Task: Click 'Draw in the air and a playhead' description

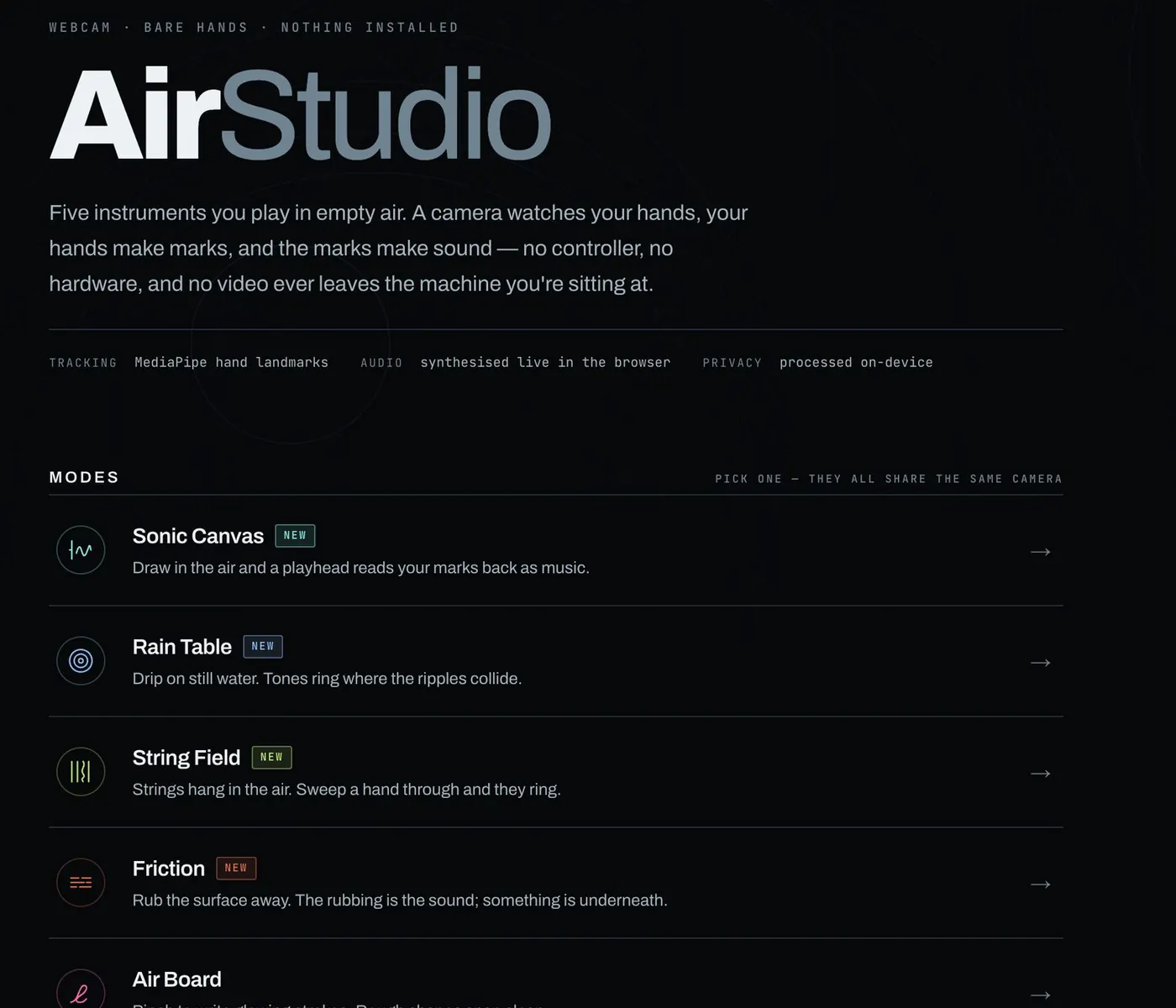Action: click(x=361, y=568)
